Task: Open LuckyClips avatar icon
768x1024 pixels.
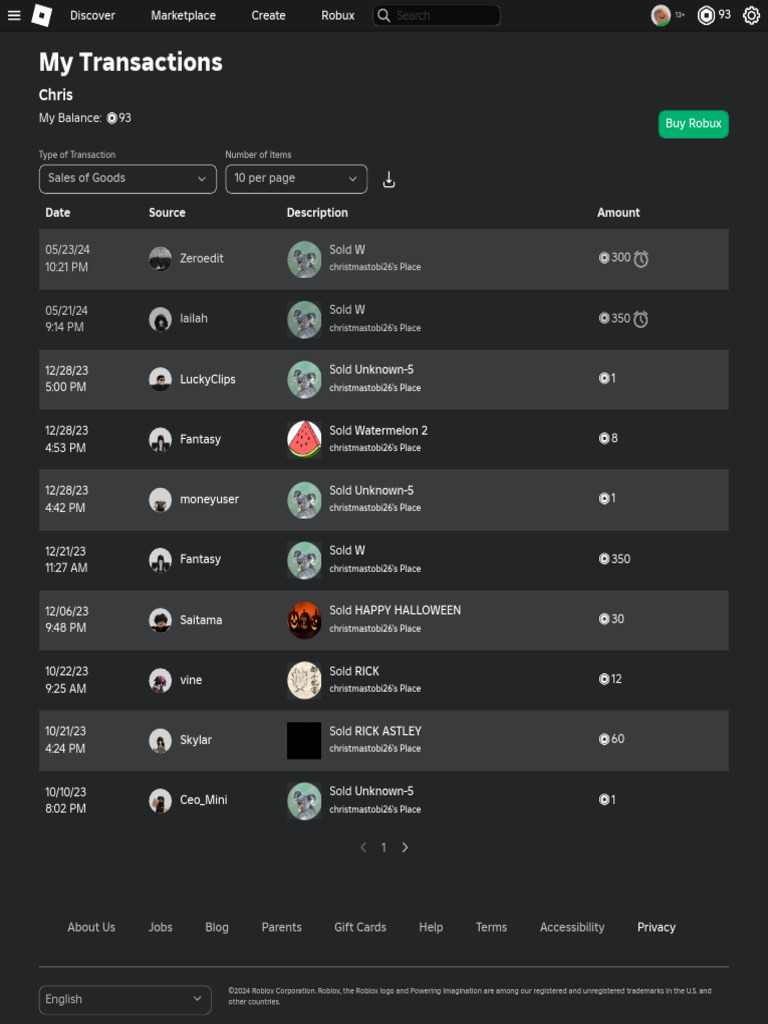Action: point(160,379)
